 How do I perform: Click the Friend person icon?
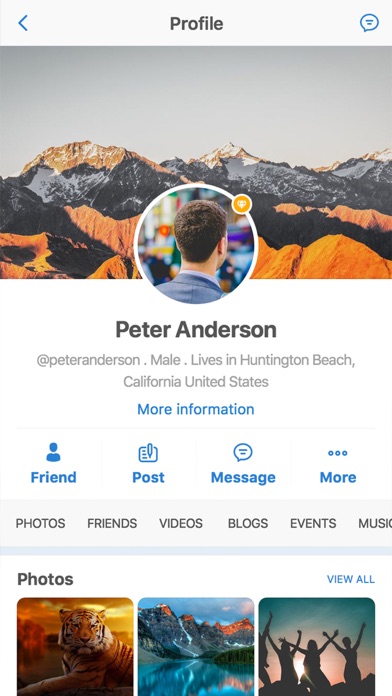point(53,452)
